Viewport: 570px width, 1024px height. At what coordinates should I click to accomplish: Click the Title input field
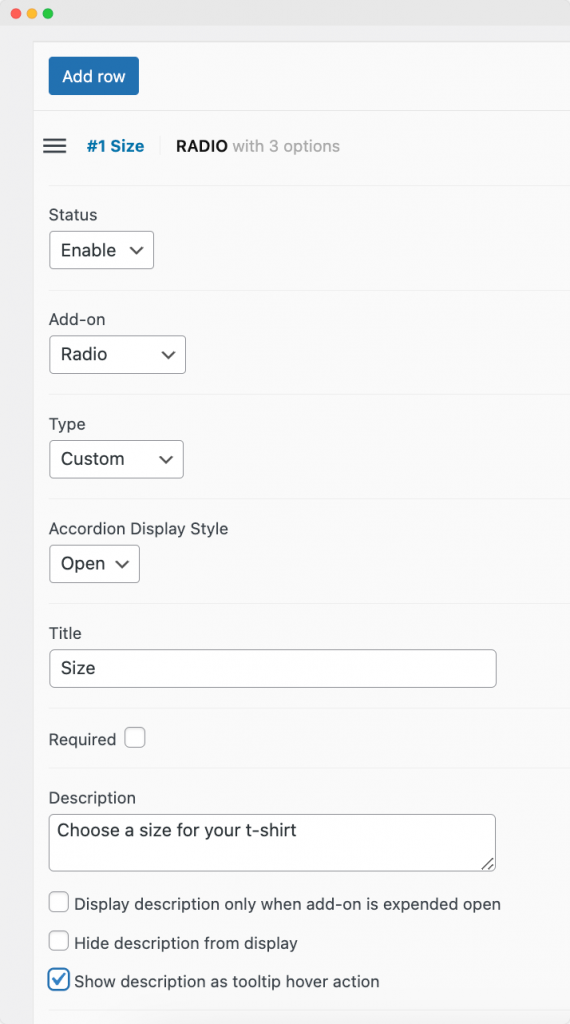click(273, 668)
